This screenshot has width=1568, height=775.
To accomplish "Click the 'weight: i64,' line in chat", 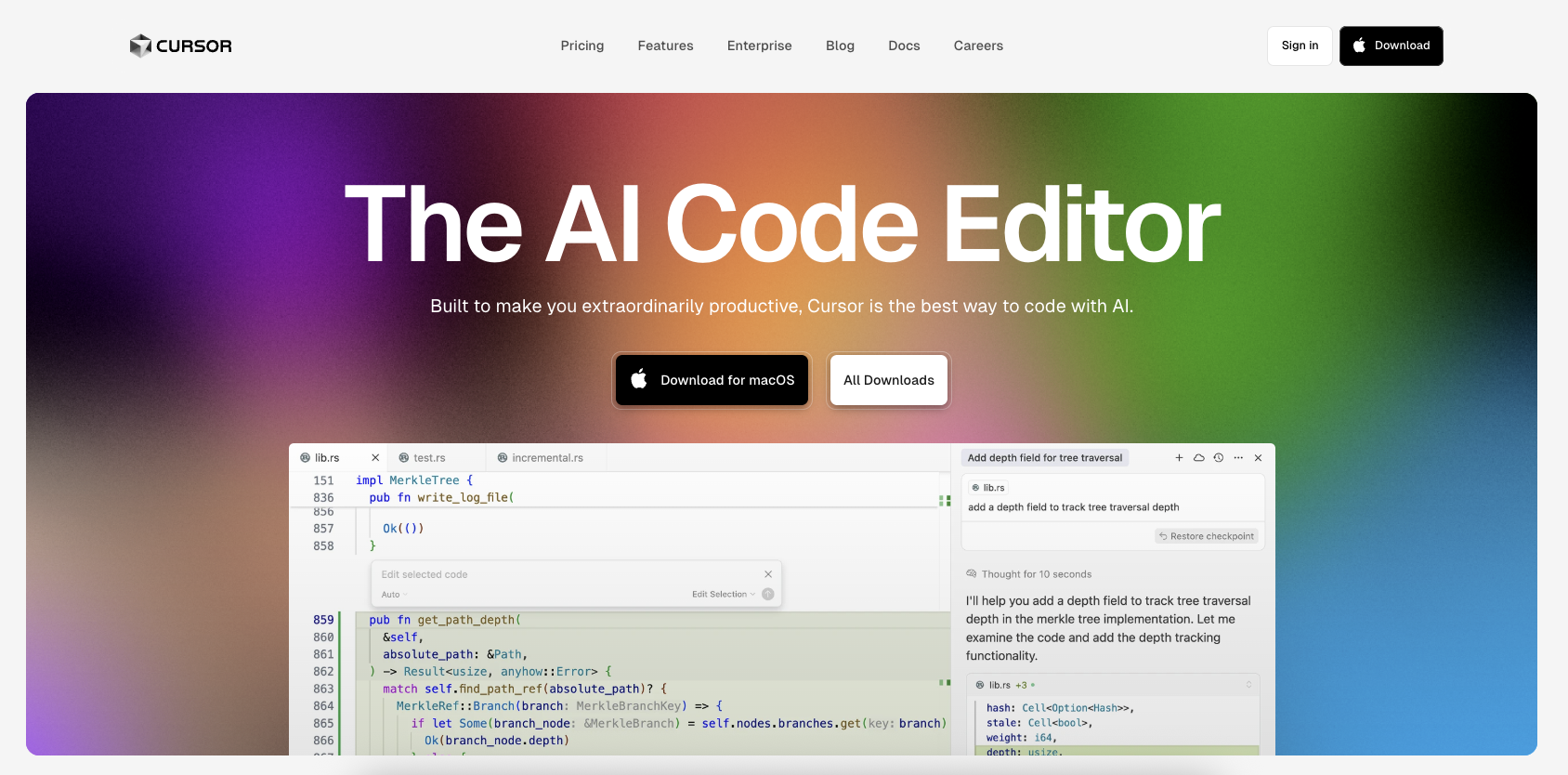I will tap(1022, 738).
